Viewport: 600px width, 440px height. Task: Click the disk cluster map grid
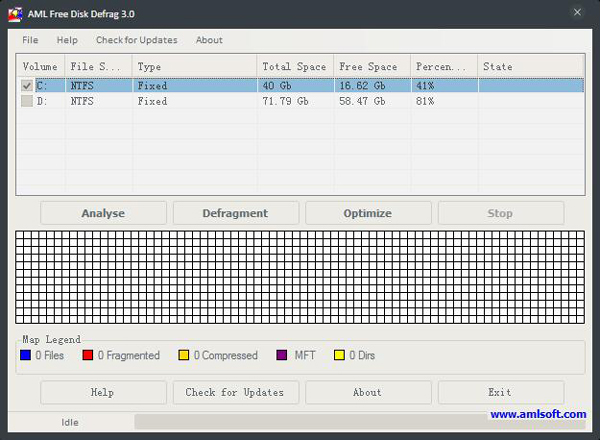click(300, 277)
